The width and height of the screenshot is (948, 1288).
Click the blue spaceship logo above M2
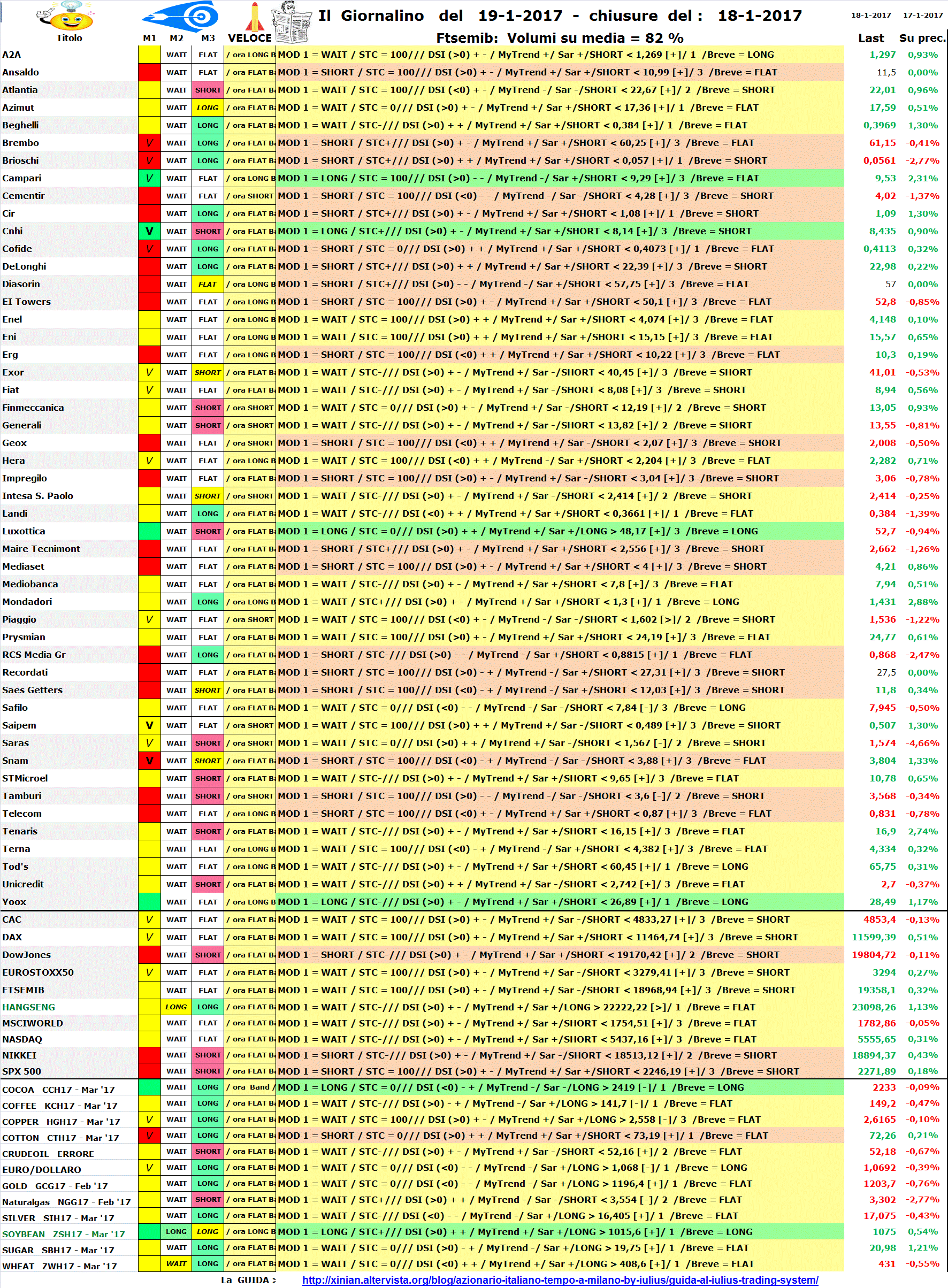click(x=181, y=16)
